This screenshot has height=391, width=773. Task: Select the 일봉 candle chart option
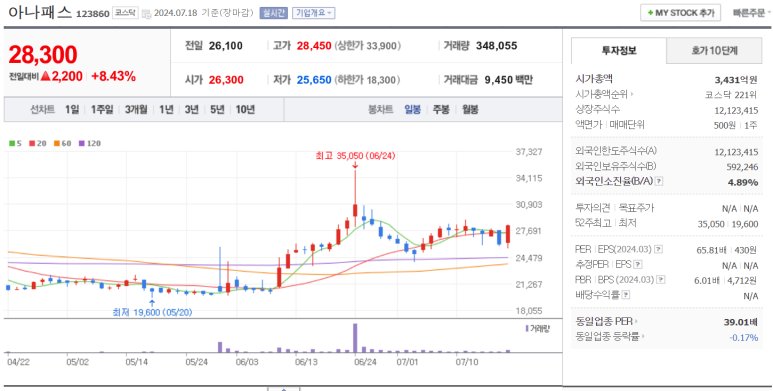413,109
